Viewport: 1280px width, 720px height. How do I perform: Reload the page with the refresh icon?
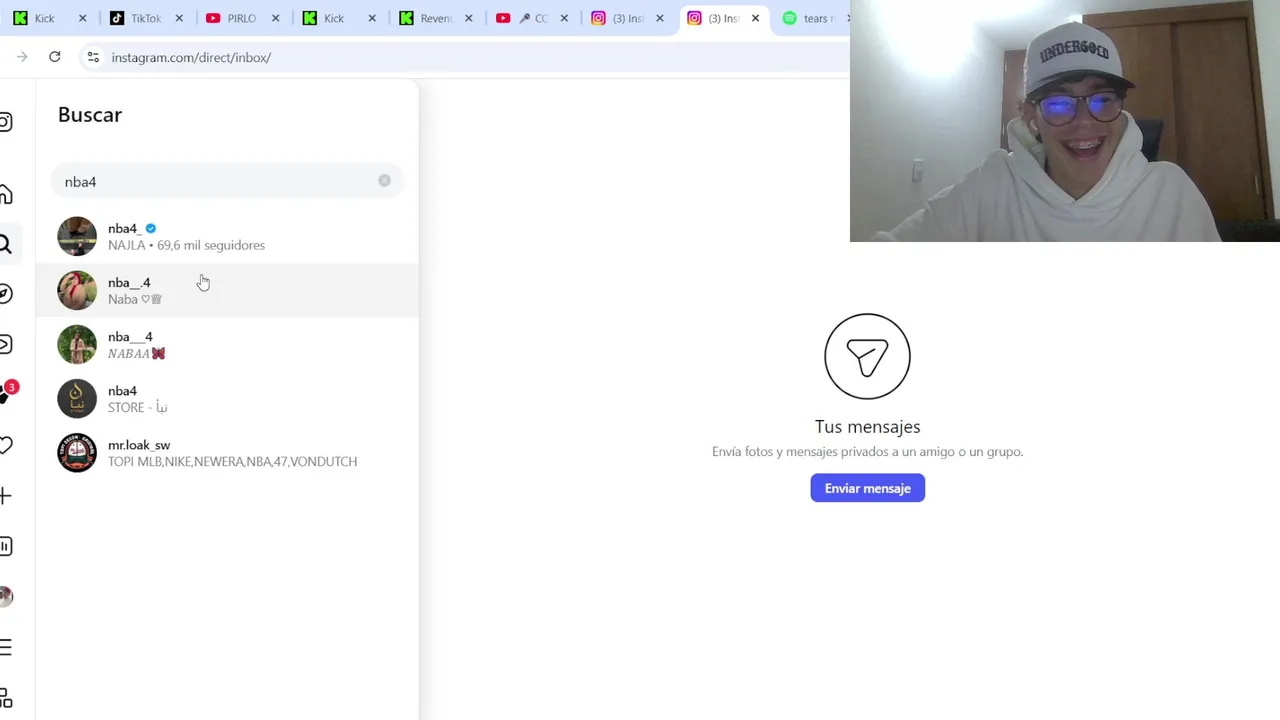pos(55,57)
